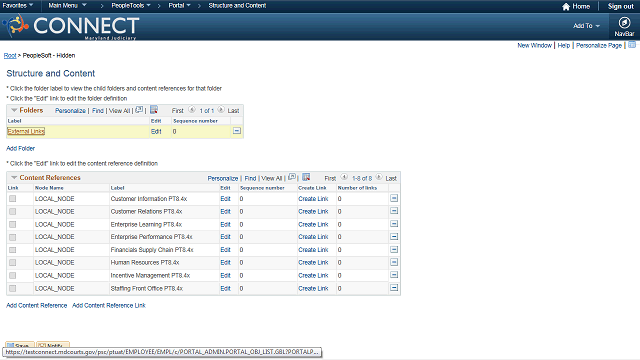Viewport: 640px width, 360px height.
Task: Go to Root breadcrumb link
Action: point(10,56)
